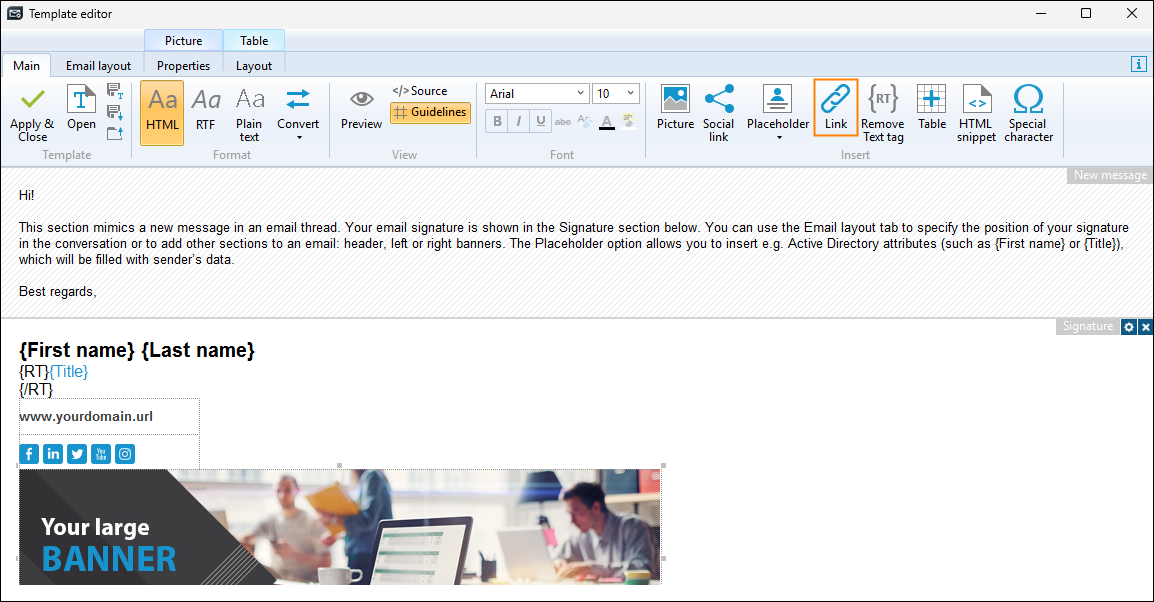The image size is (1154, 602).
Task: Open a template file
Action: point(81,108)
